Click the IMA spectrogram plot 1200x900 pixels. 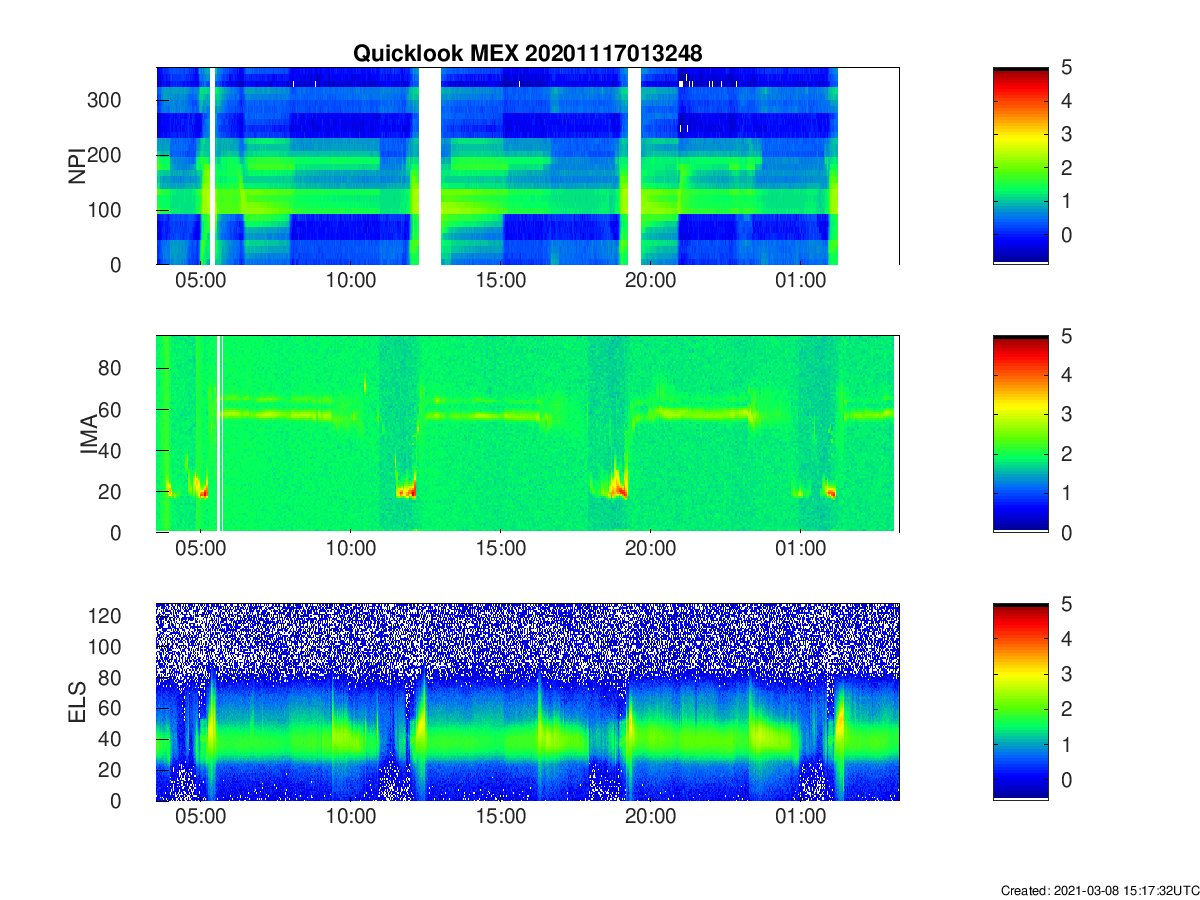tap(527, 434)
